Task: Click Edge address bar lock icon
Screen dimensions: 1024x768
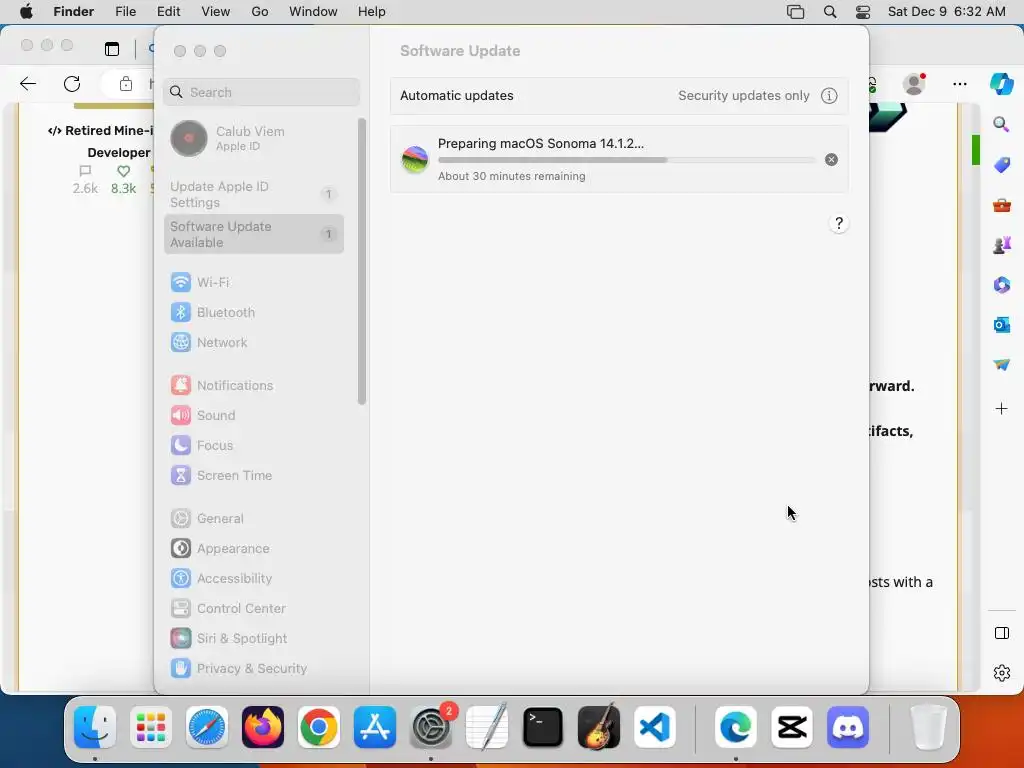Action: pyautogui.click(x=126, y=84)
